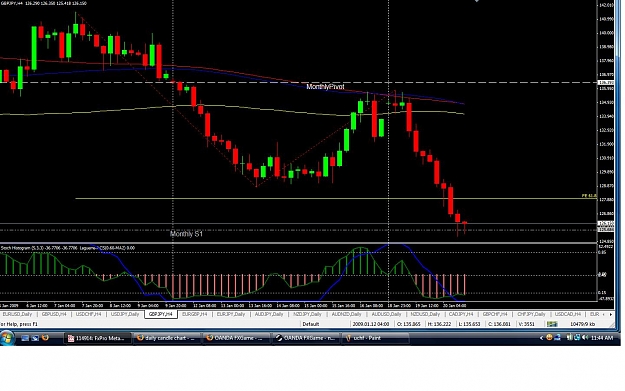Switch to the EURJPY,Daily chart tab
Viewport: 625px width, 391px height.
231,314
